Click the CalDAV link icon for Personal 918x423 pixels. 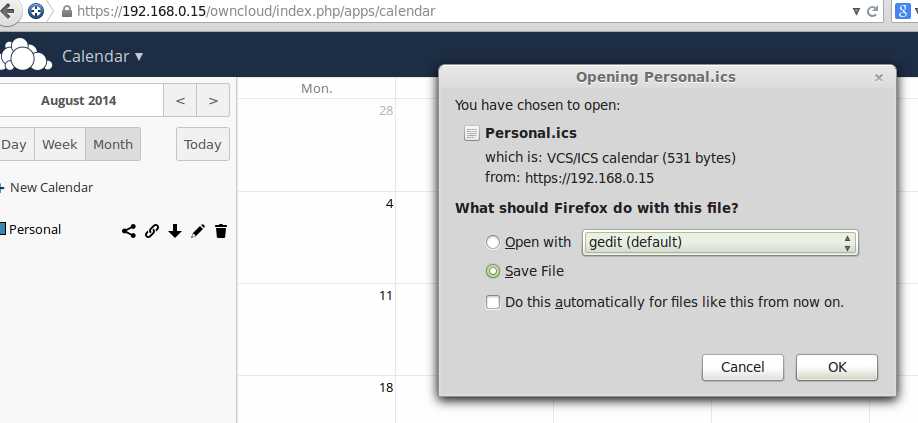(152, 231)
